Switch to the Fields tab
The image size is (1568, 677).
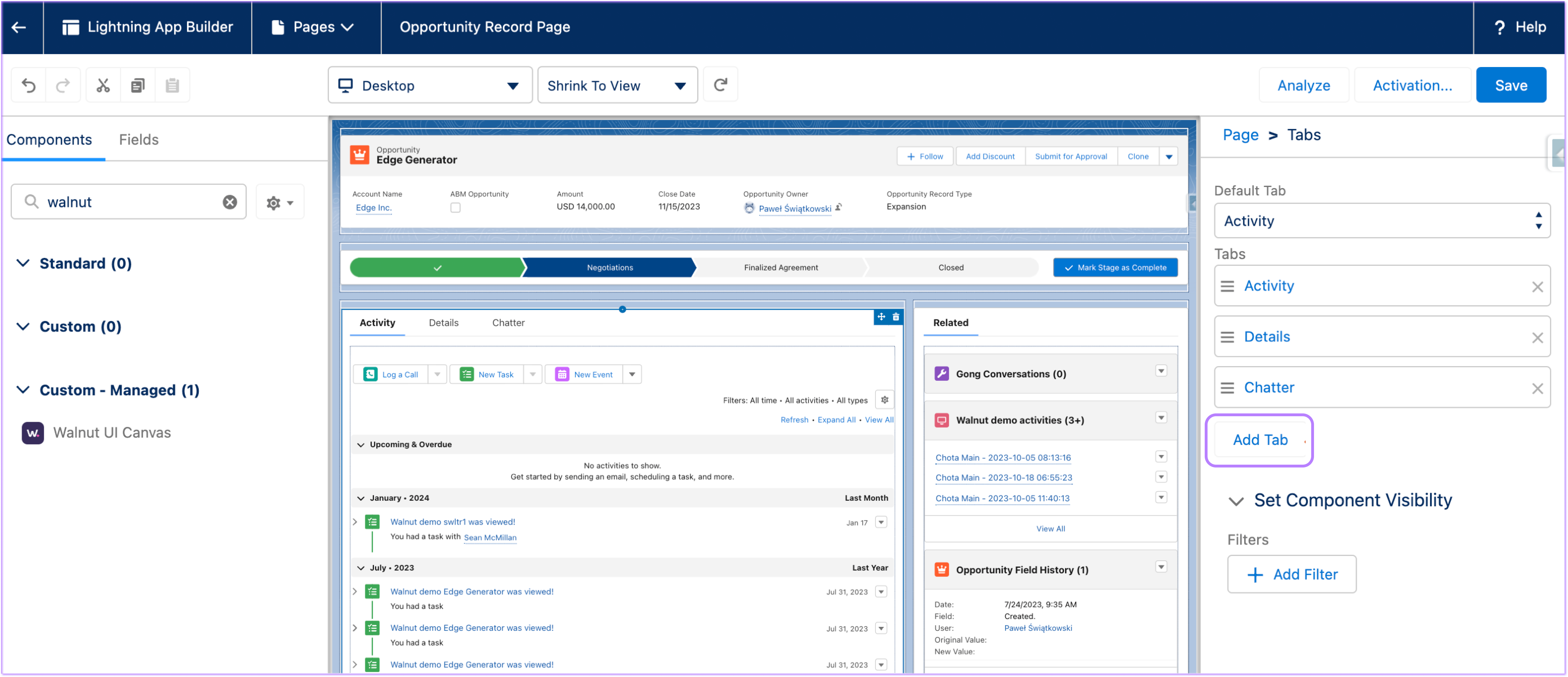(x=139, y=139)
